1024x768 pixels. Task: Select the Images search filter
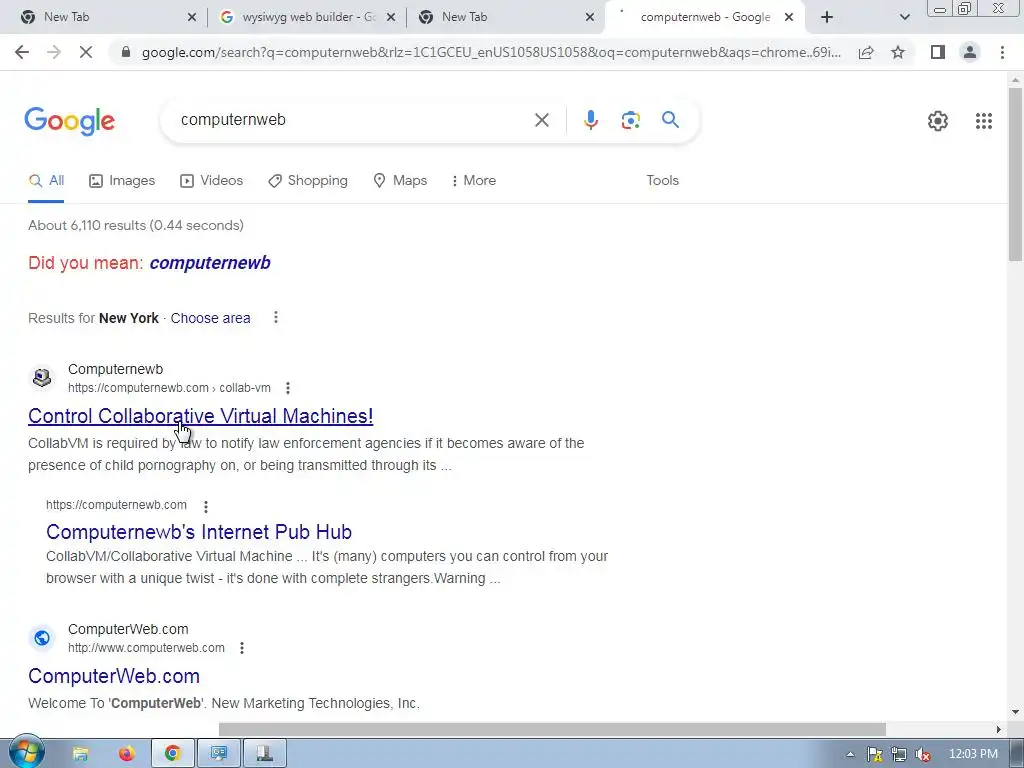click(122, 181)
